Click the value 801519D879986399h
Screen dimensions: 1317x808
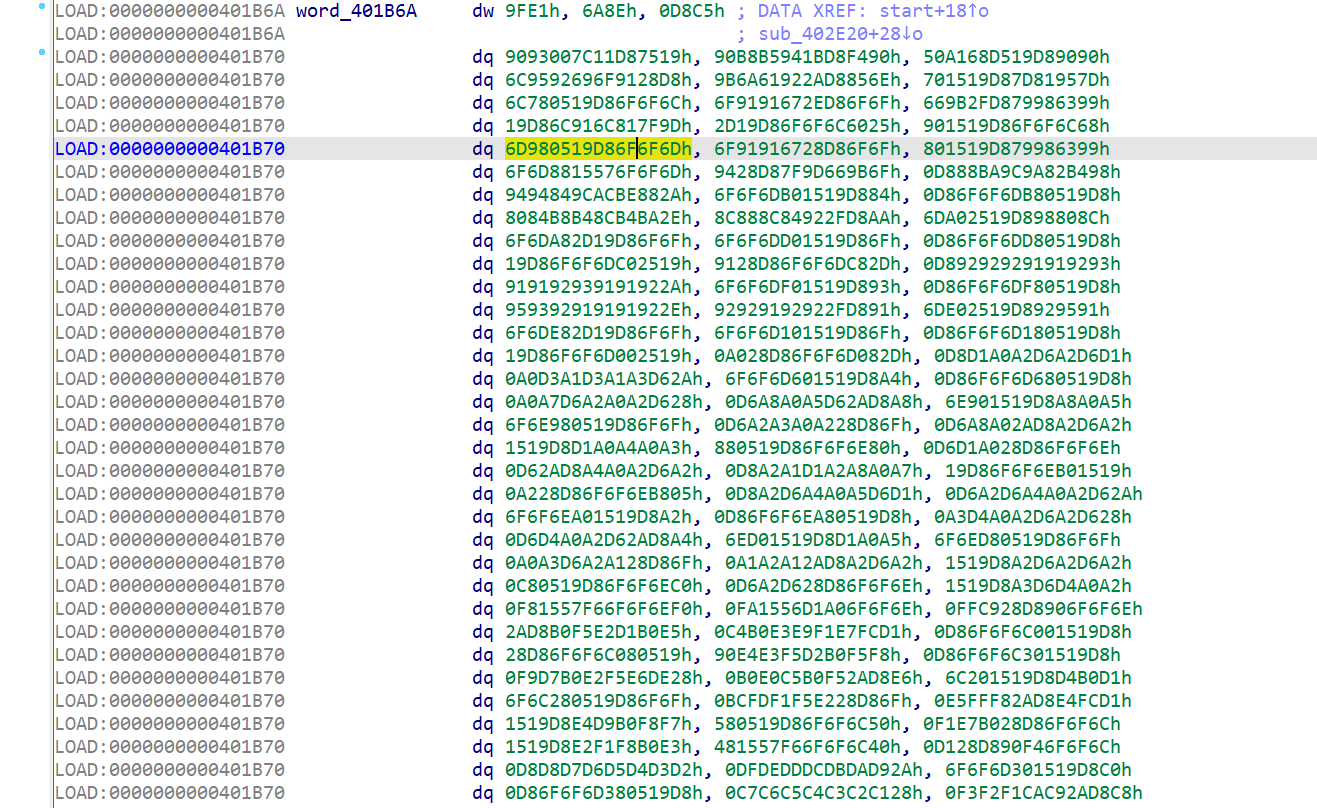pyautogui.click(x=1016, y=149)
